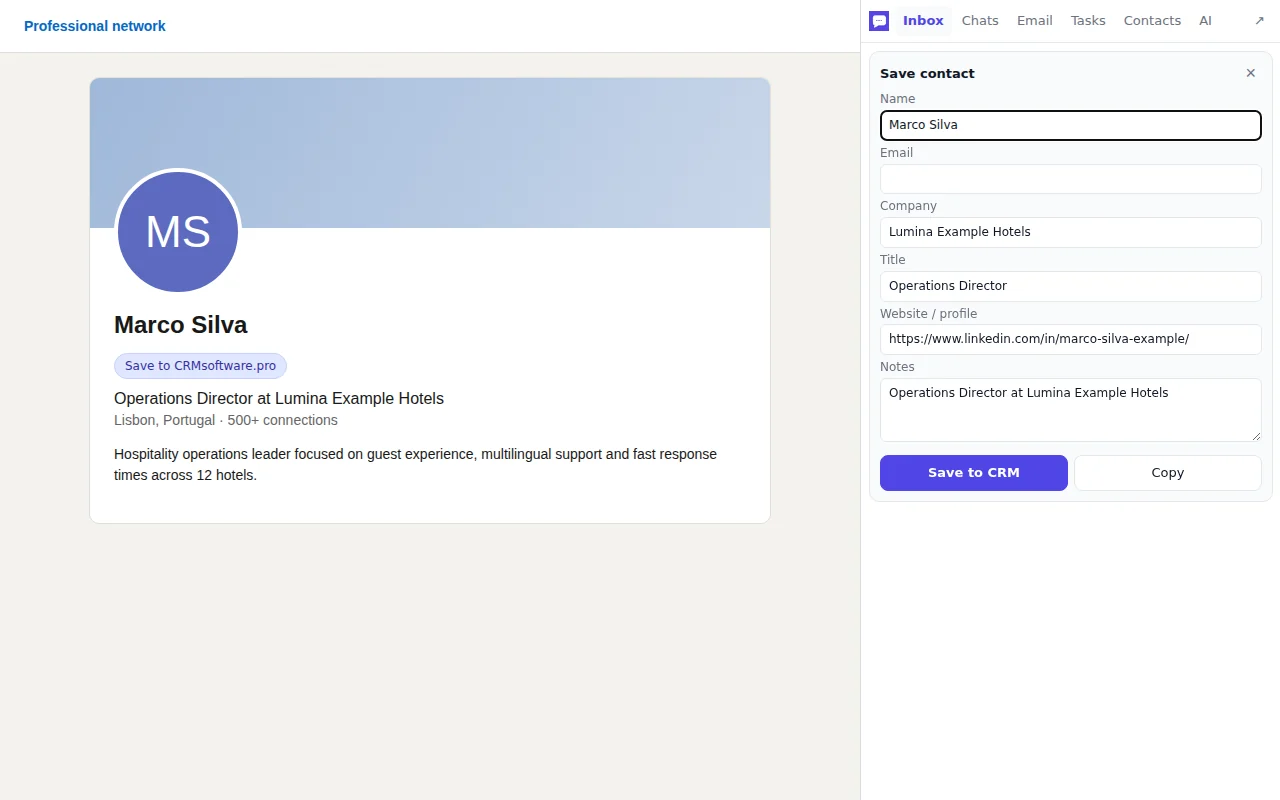This screenshot has width=1280, height=800.
Task: Click 'Operations Director at Lumina Example Hotels' headline
Action: (279, 398)
